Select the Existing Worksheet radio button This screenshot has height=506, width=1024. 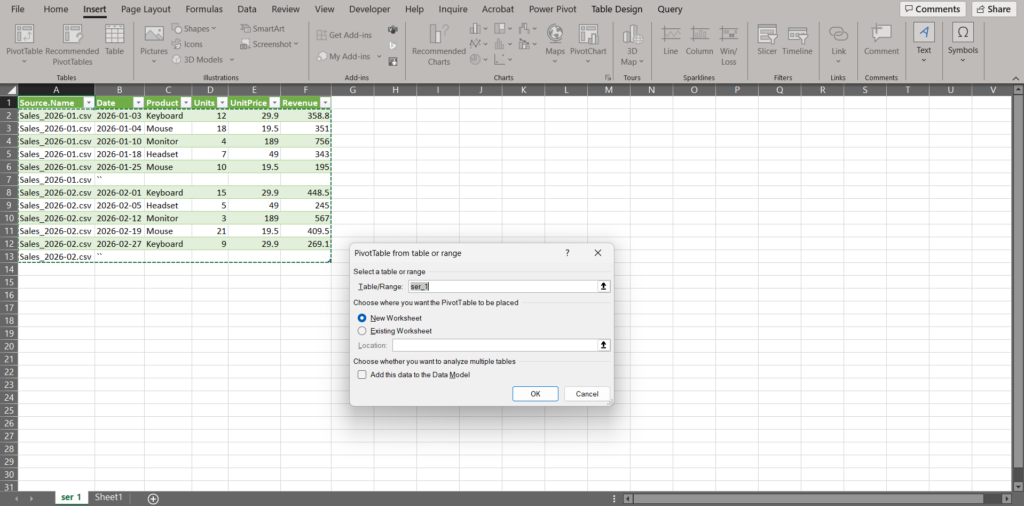(362, 331)
